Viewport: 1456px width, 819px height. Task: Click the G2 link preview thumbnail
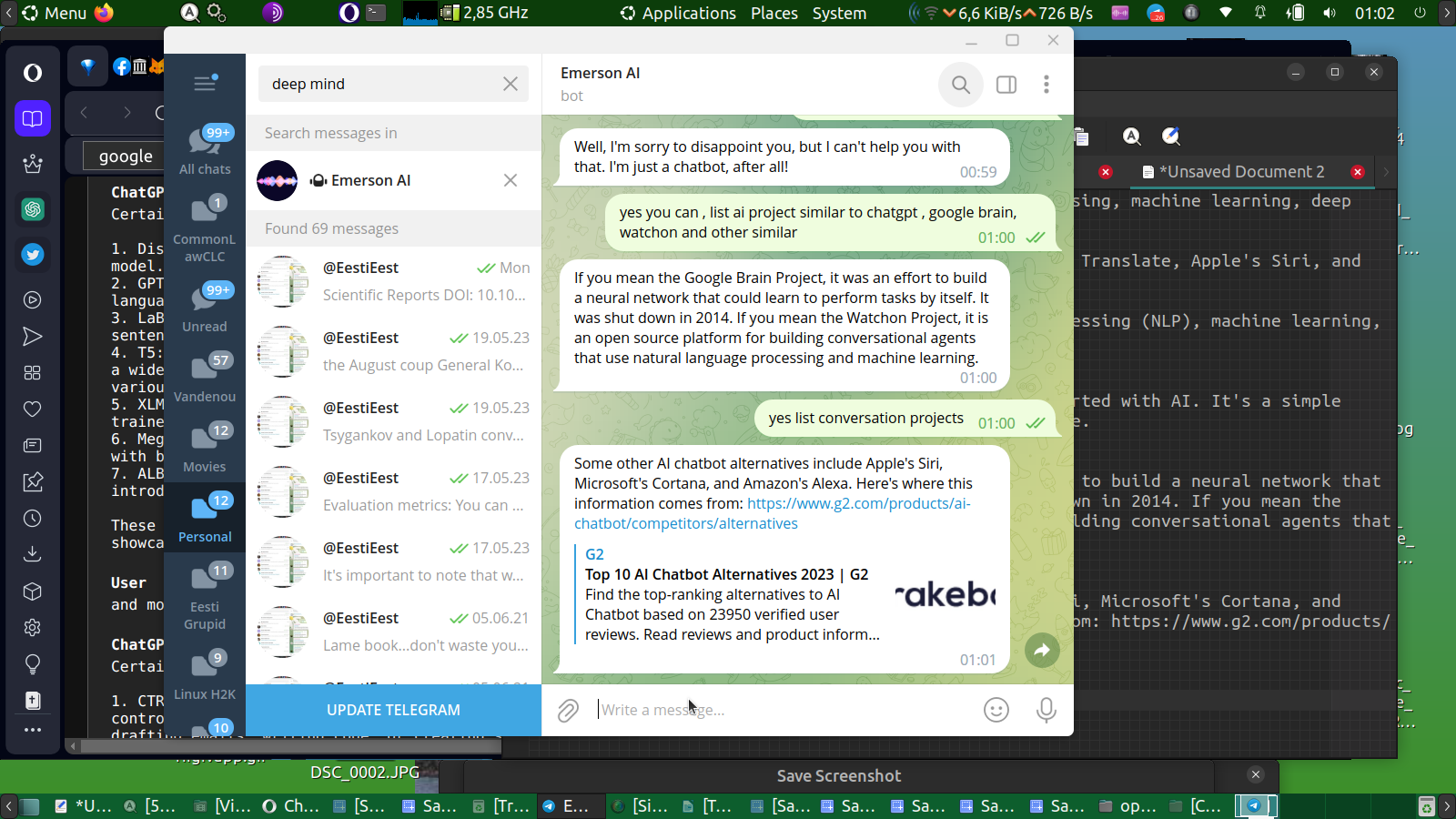pyautogui.click(x=945, y=594)
